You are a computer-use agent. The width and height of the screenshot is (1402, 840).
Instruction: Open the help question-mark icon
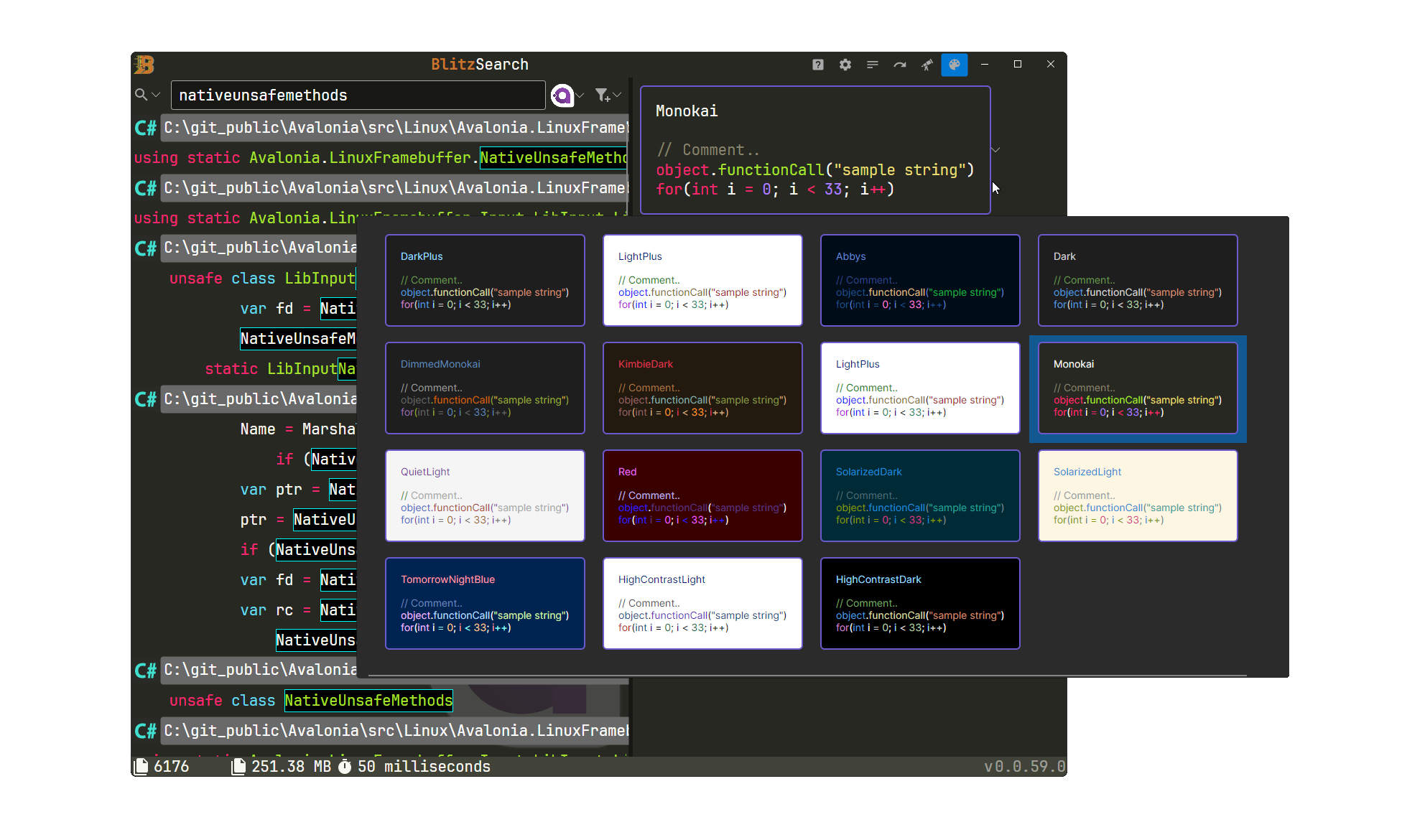click(817, 65)
